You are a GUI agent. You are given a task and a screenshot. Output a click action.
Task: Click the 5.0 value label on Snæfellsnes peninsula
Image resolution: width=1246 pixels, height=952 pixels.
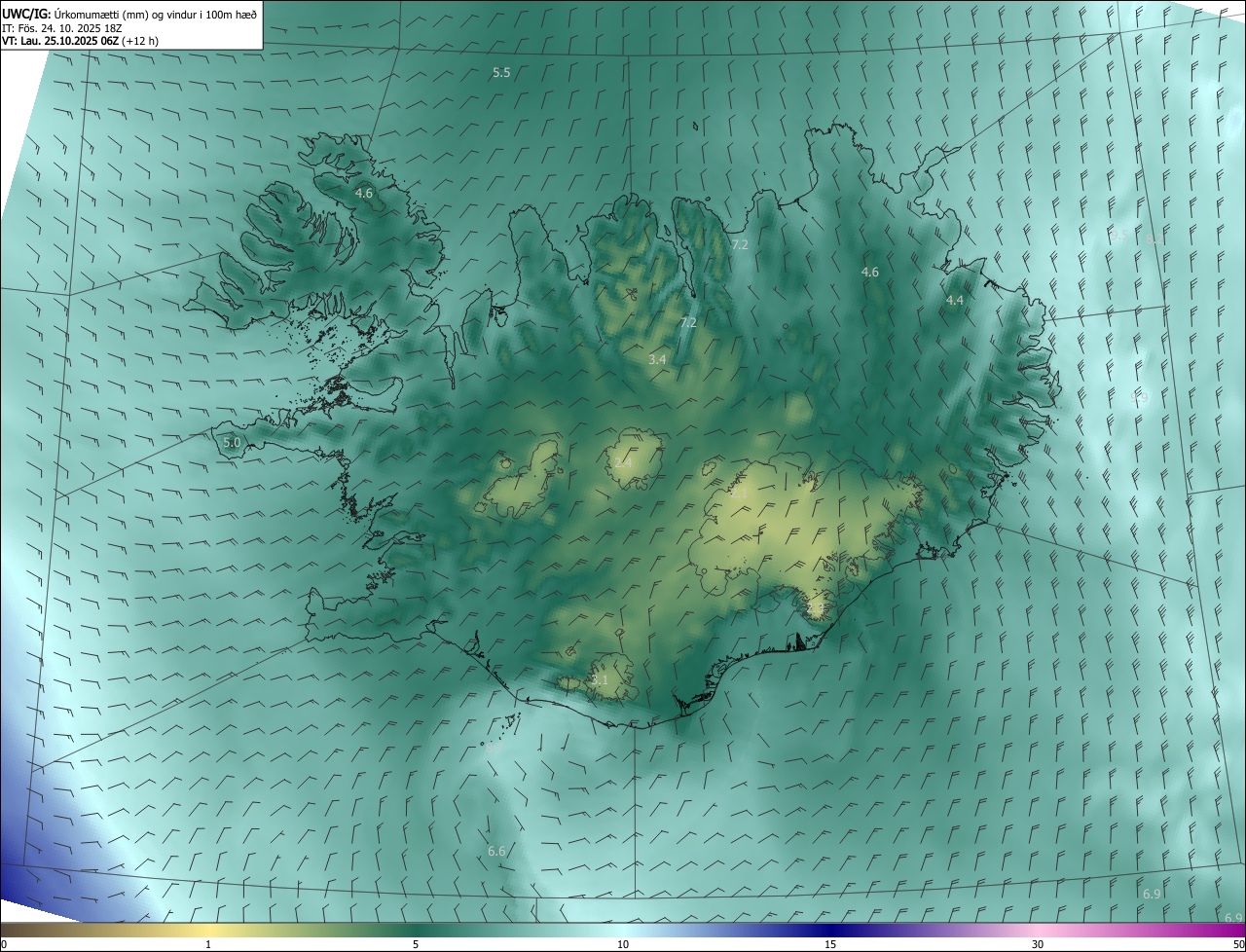click(232, 442)
